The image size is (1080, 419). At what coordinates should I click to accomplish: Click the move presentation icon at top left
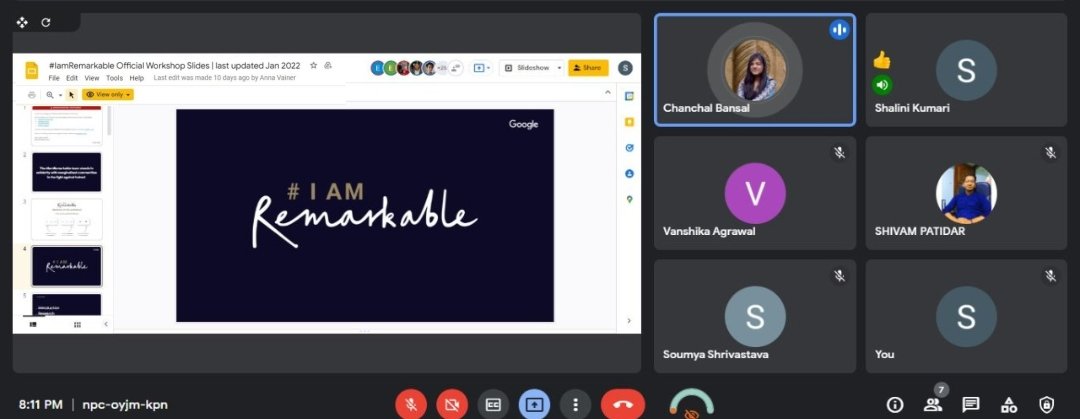click(x=22, y=22)
